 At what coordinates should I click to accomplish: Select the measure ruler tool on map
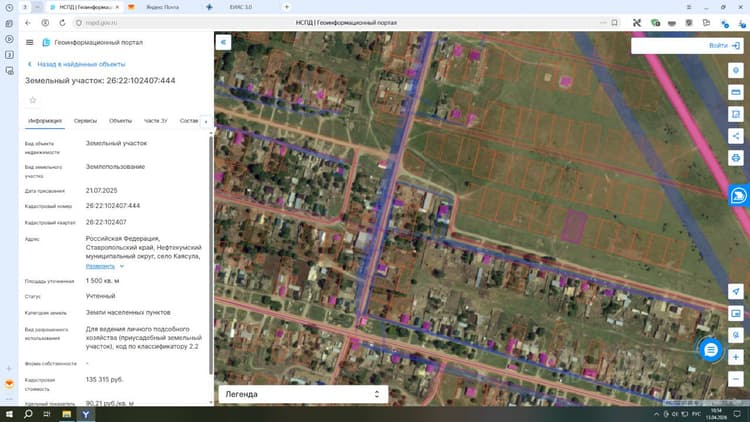[736, 92]
